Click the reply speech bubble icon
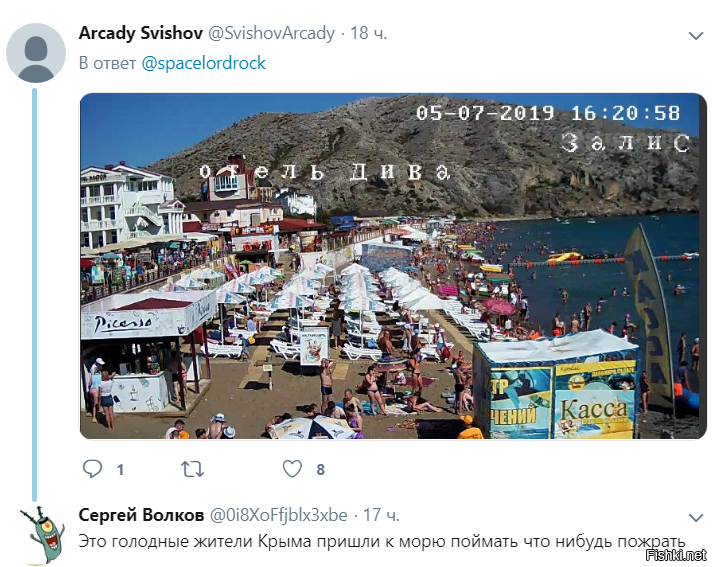 pos(92,468)
